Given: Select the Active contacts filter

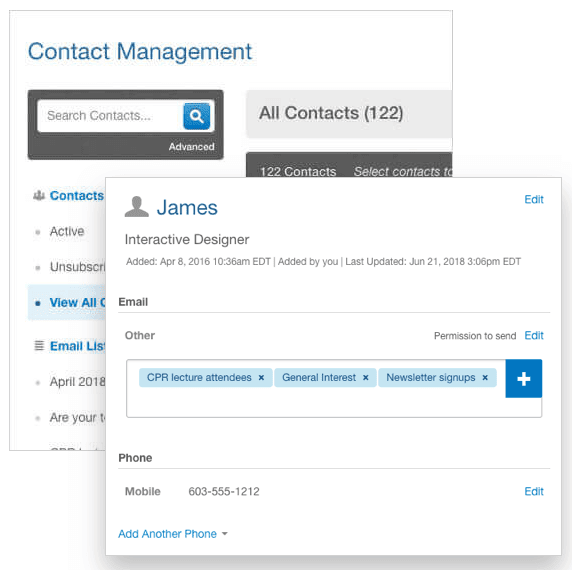Looking at the screenshot, I should point(67,232).
